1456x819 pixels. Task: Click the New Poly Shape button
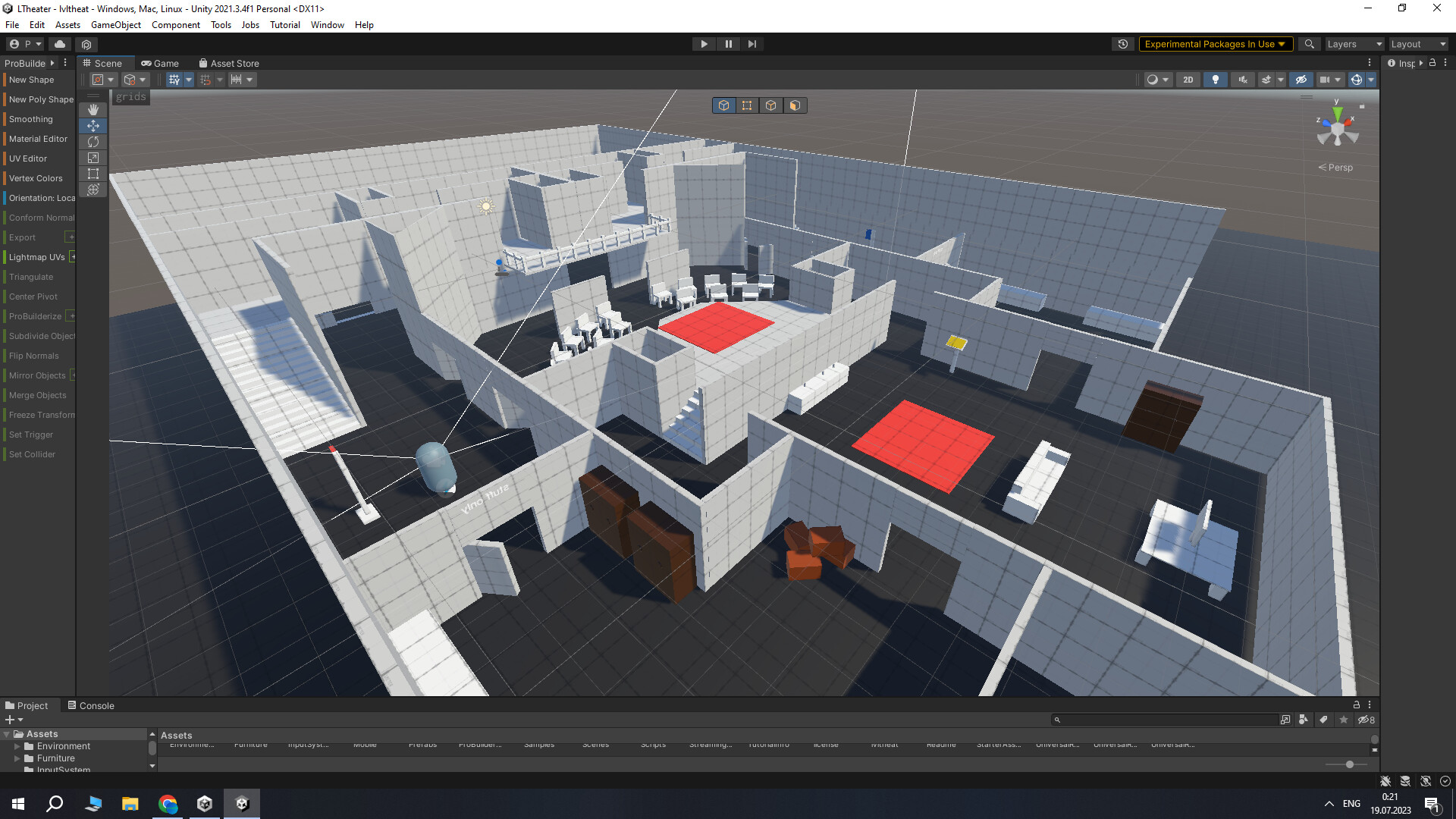coord(41,99)
